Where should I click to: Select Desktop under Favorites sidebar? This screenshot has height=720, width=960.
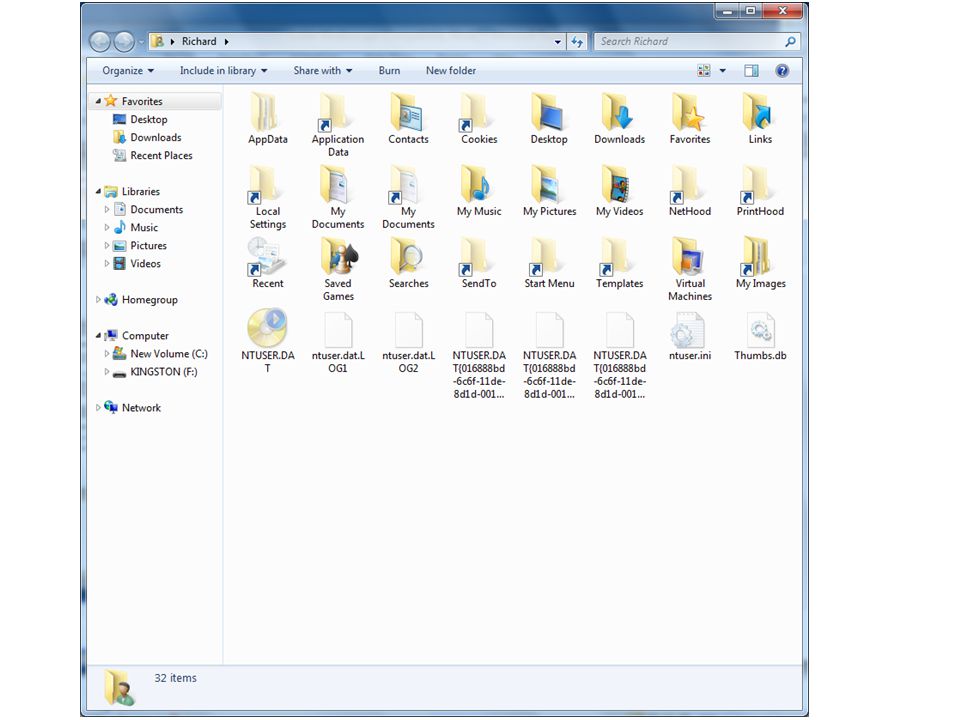pos(149,119)
